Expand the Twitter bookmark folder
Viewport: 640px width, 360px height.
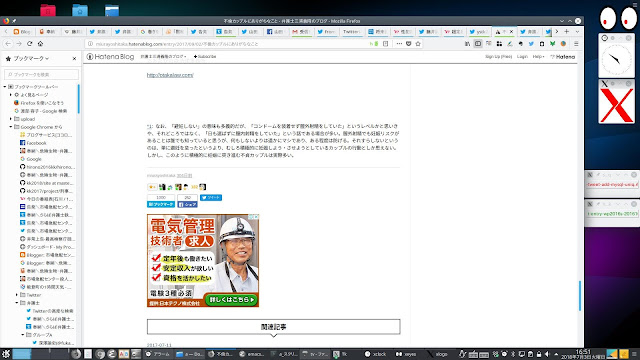tap(17, 295)
